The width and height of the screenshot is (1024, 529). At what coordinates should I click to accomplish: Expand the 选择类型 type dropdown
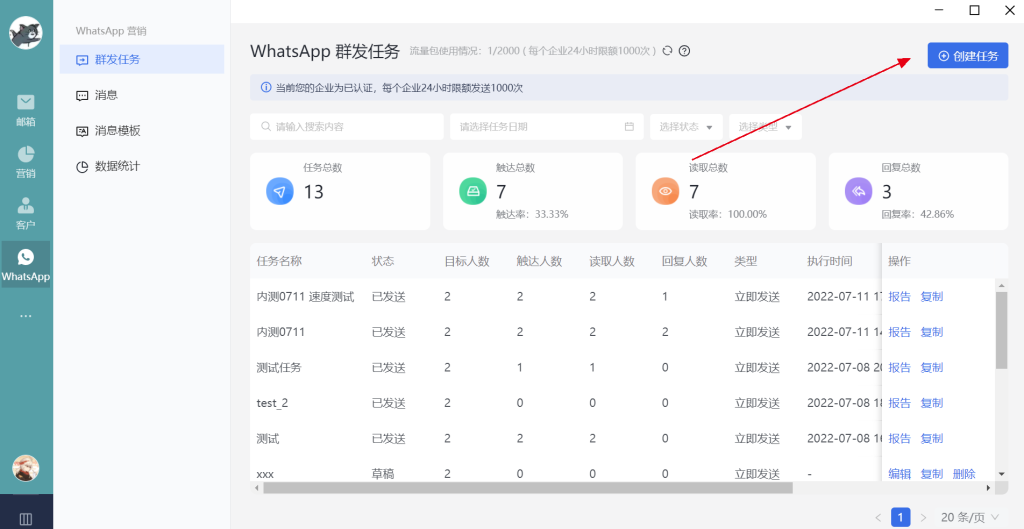tap(765, 127)
